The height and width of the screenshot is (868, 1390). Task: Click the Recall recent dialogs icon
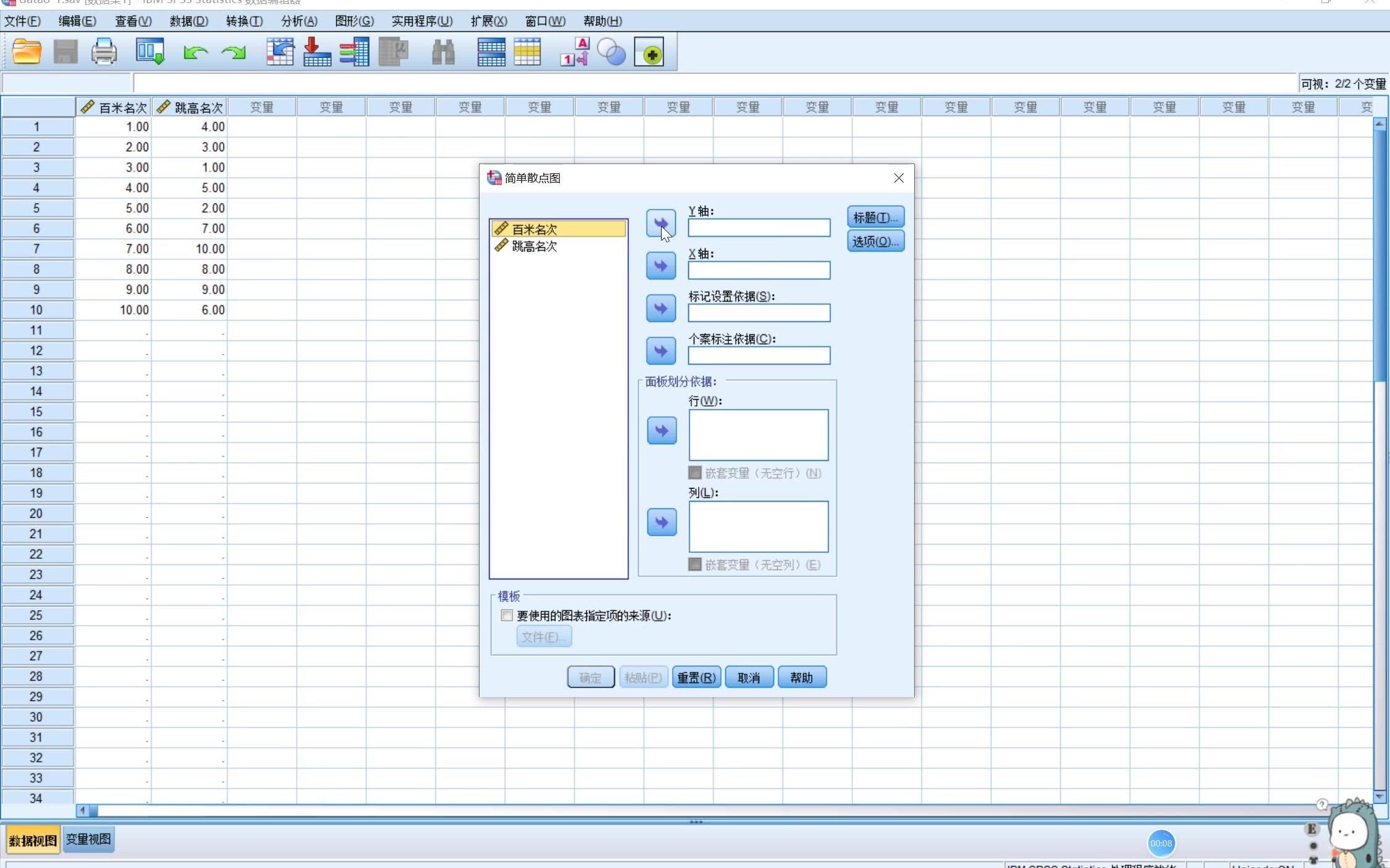coord(150,52)
